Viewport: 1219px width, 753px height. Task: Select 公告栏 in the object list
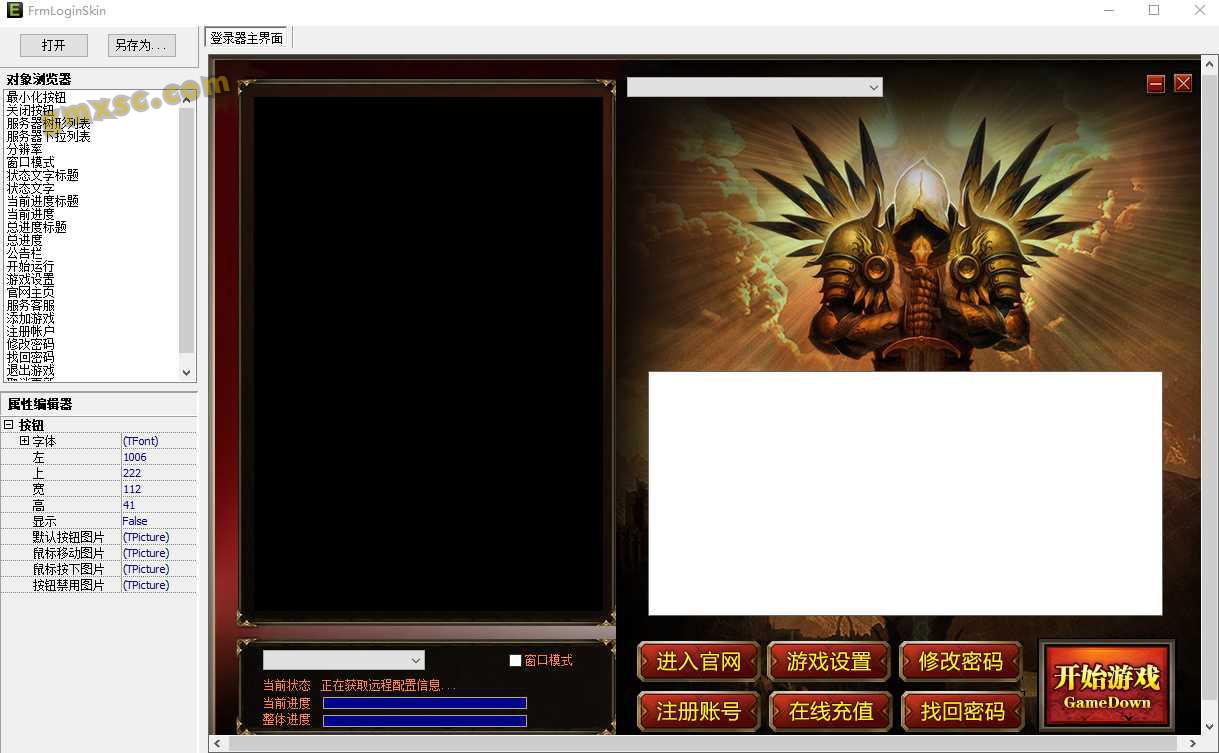click(24, 253)
